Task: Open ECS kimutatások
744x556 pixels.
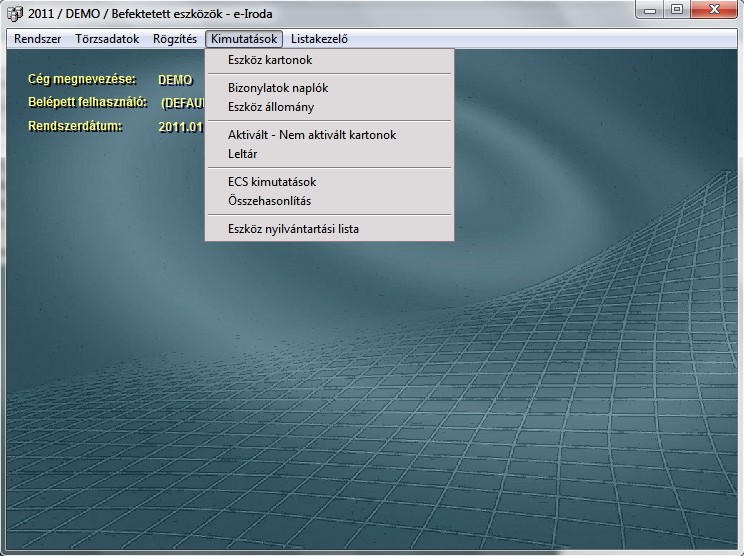Action: click(272, 182)
